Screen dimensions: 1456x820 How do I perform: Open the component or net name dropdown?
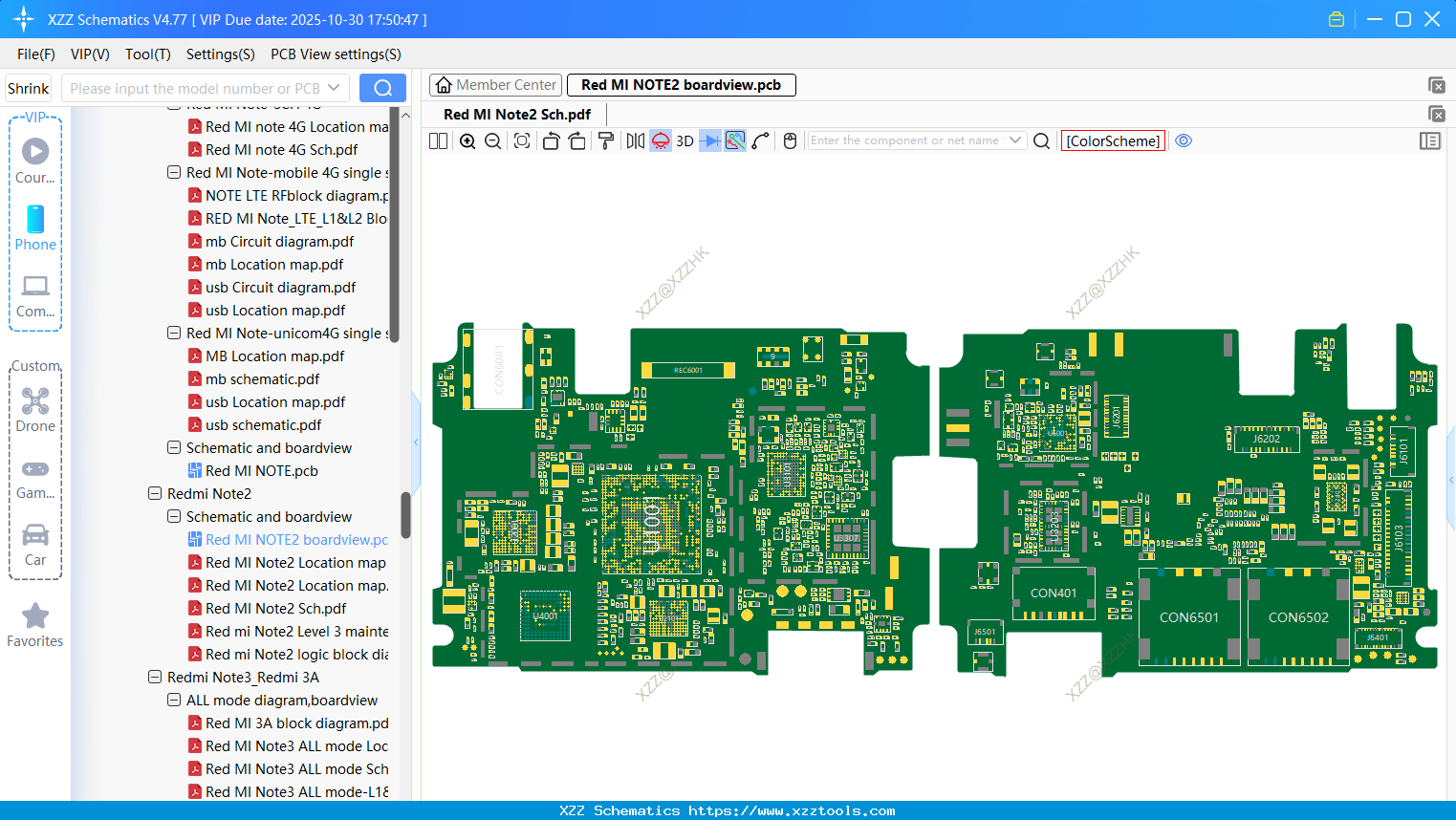[1015, 140]
